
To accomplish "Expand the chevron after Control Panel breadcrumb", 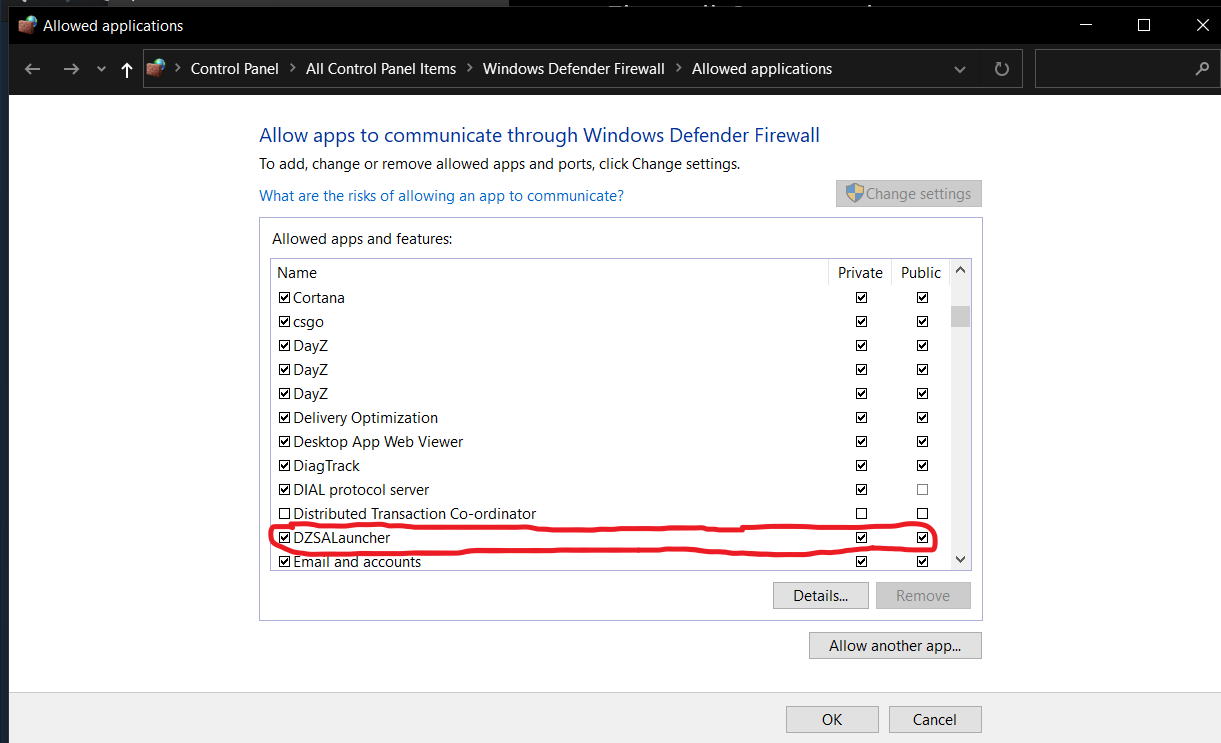I will coord(292,69).
